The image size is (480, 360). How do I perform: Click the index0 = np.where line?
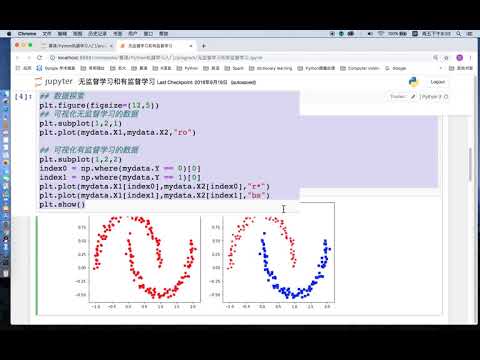pyautogui.click(x=120, y=168)
